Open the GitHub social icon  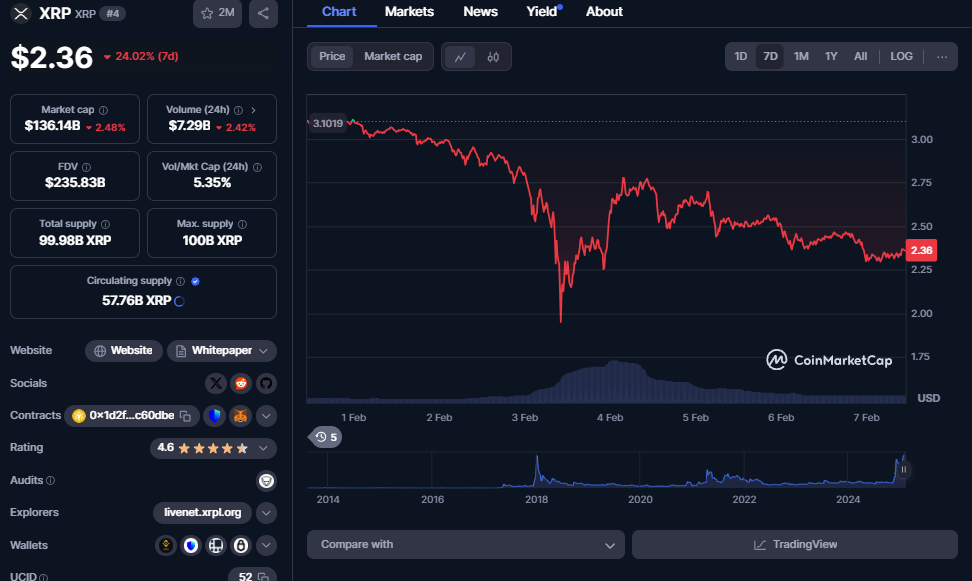266,383
